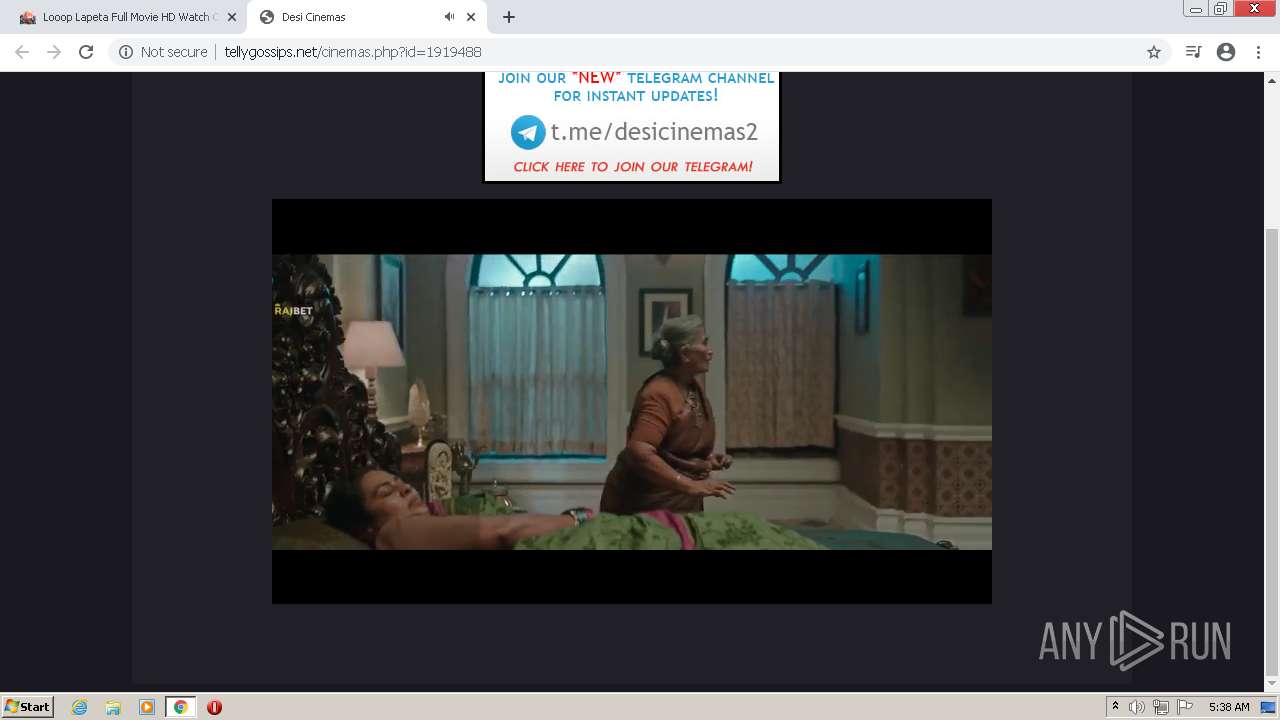Restore down the Chrome window
This screenshot has width=1280, height=720.
click(x=1221, y=9)
